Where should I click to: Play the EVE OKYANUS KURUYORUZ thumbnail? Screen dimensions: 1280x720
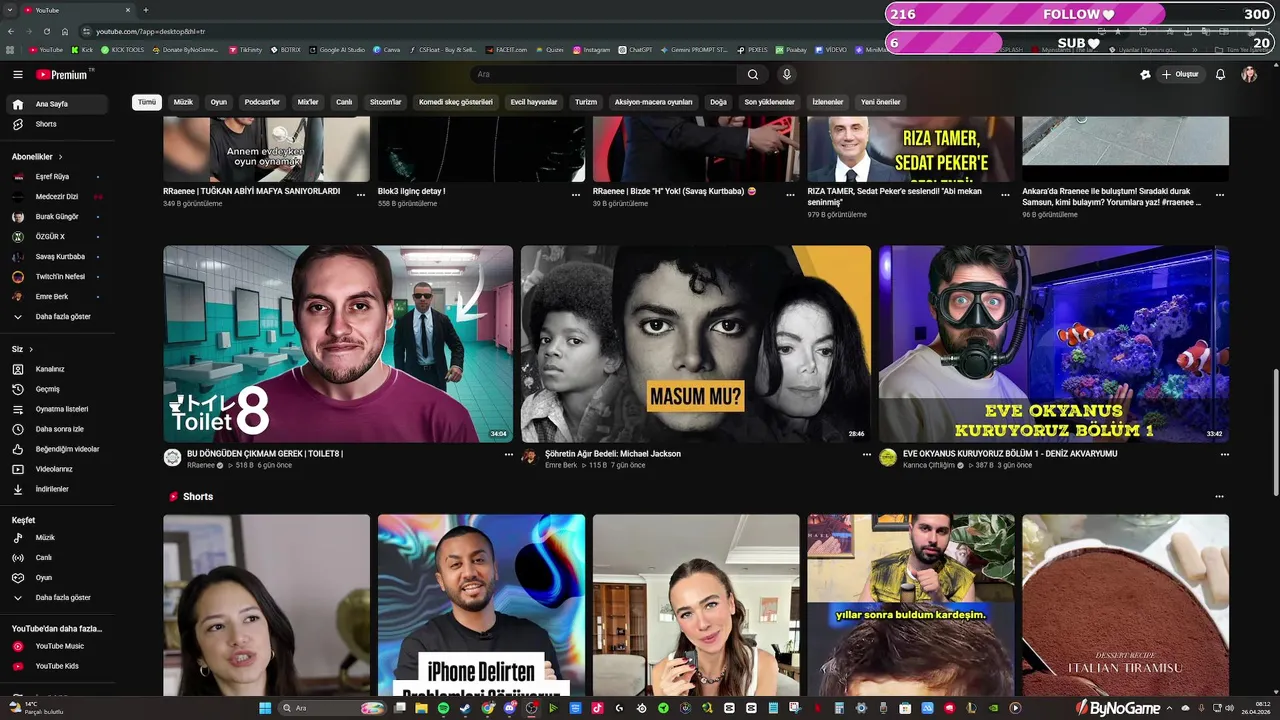pyautogui.click(x=1054, y=344)
